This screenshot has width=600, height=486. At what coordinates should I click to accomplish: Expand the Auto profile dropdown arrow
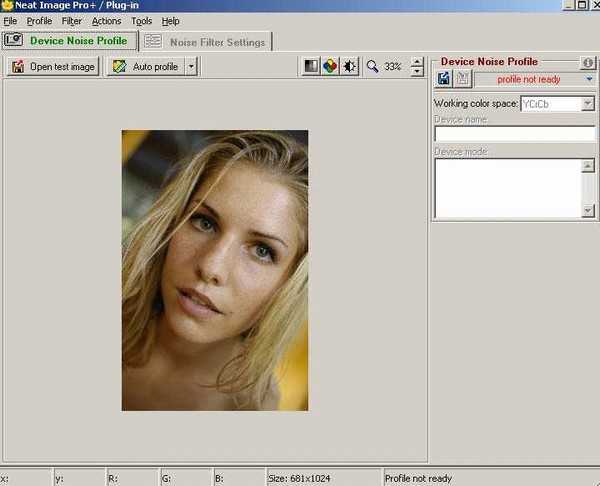pyautogui.click(x=191, y=67)
